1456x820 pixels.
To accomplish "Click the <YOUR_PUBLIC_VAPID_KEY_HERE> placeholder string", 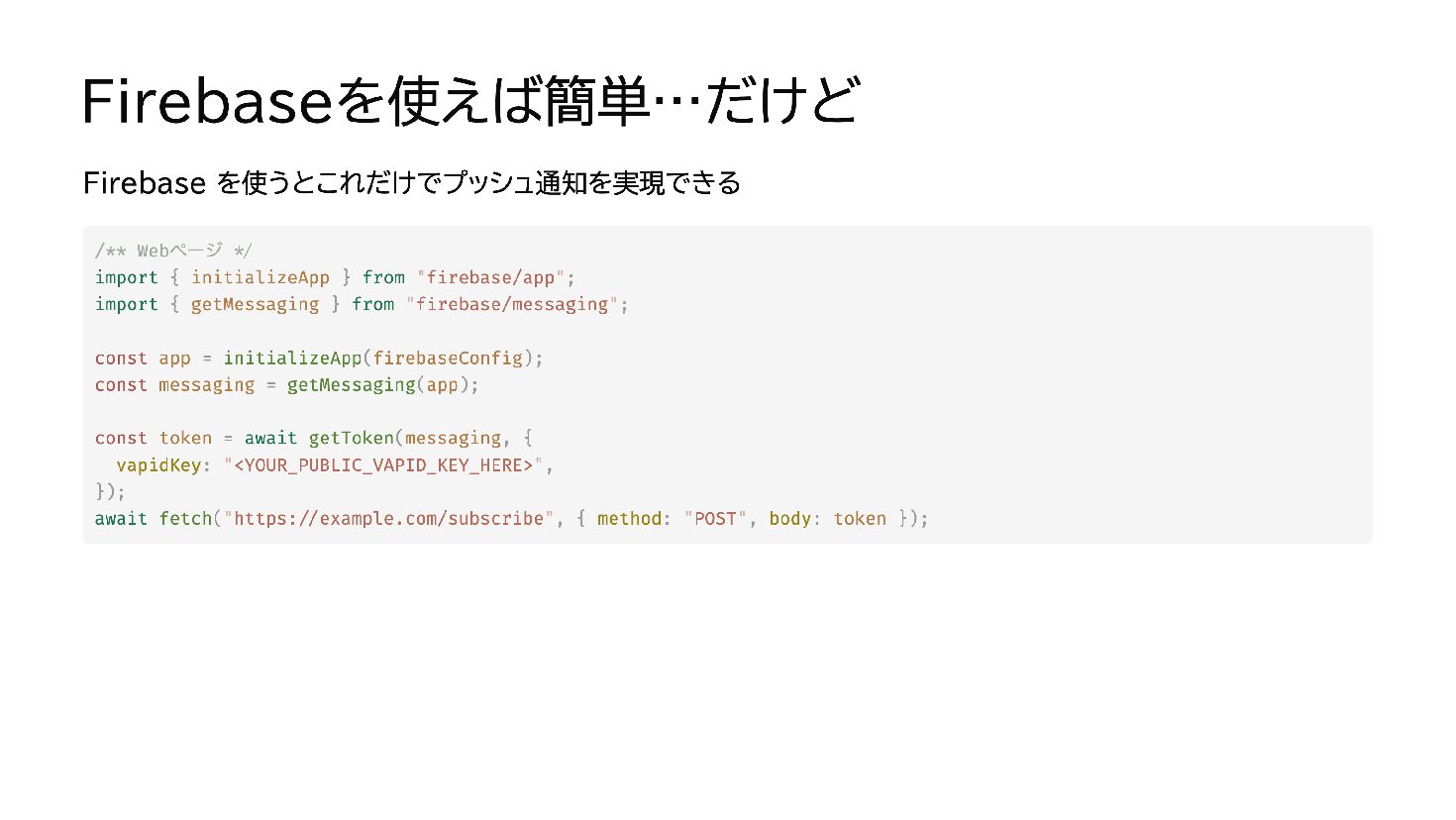I will click(x=383, y=464).
